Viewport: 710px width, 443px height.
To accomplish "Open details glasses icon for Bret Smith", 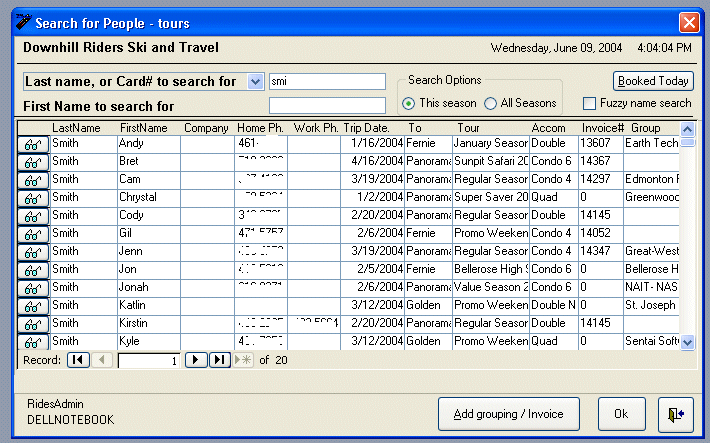I will click(x=33, y=162).
